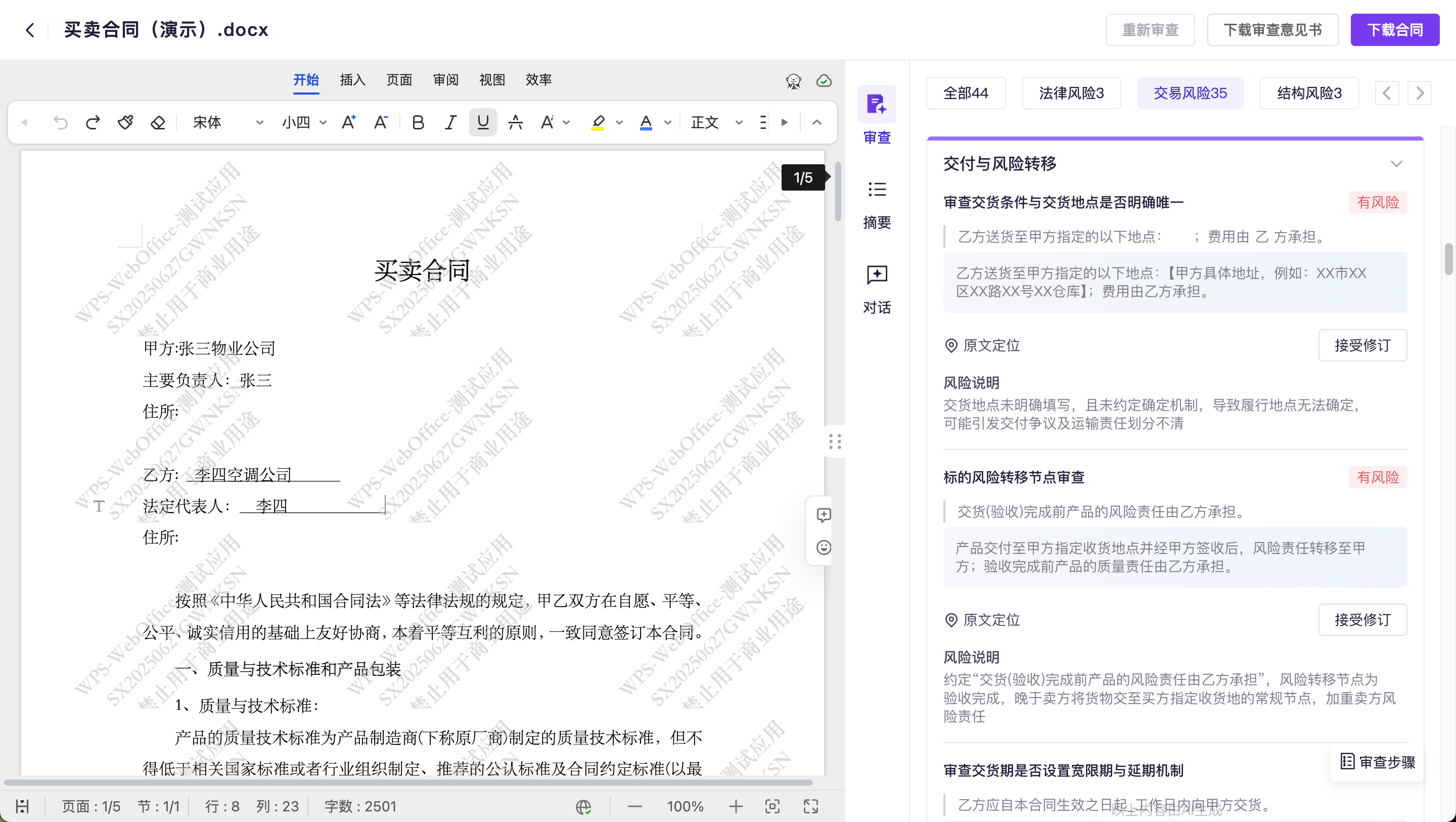Click the fullscreen icon in status bar
Screen dimensions: 1456x822
[x=810, y=806]
